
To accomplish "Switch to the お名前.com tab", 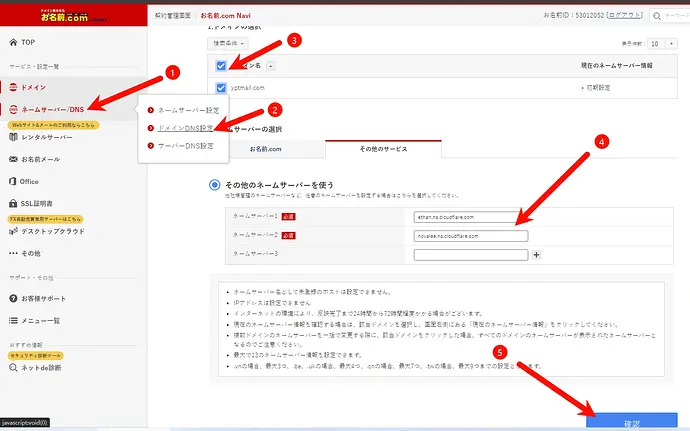I will pyautogui.click(x=265, y=149).
